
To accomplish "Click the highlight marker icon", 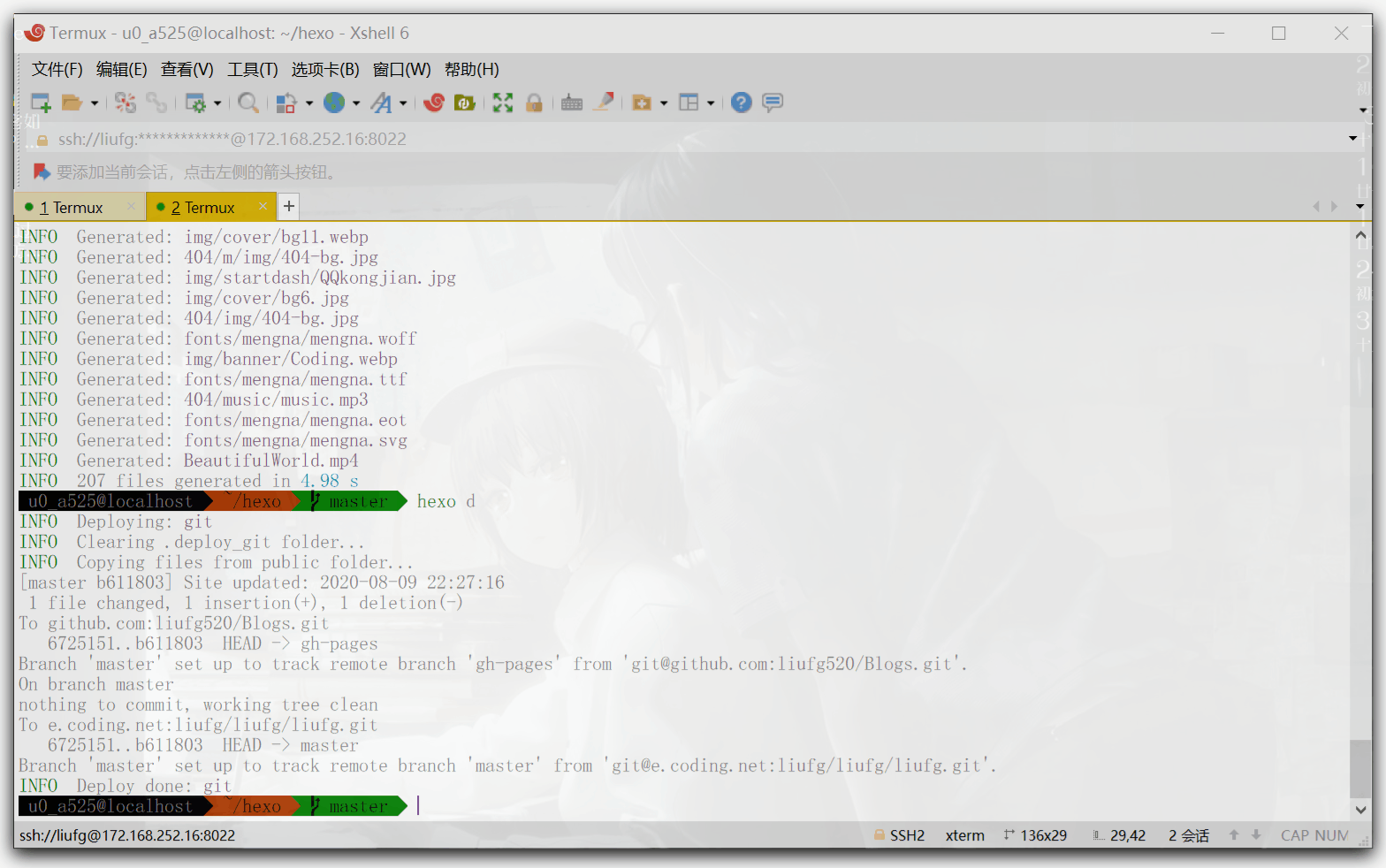I will click(604, 103).
